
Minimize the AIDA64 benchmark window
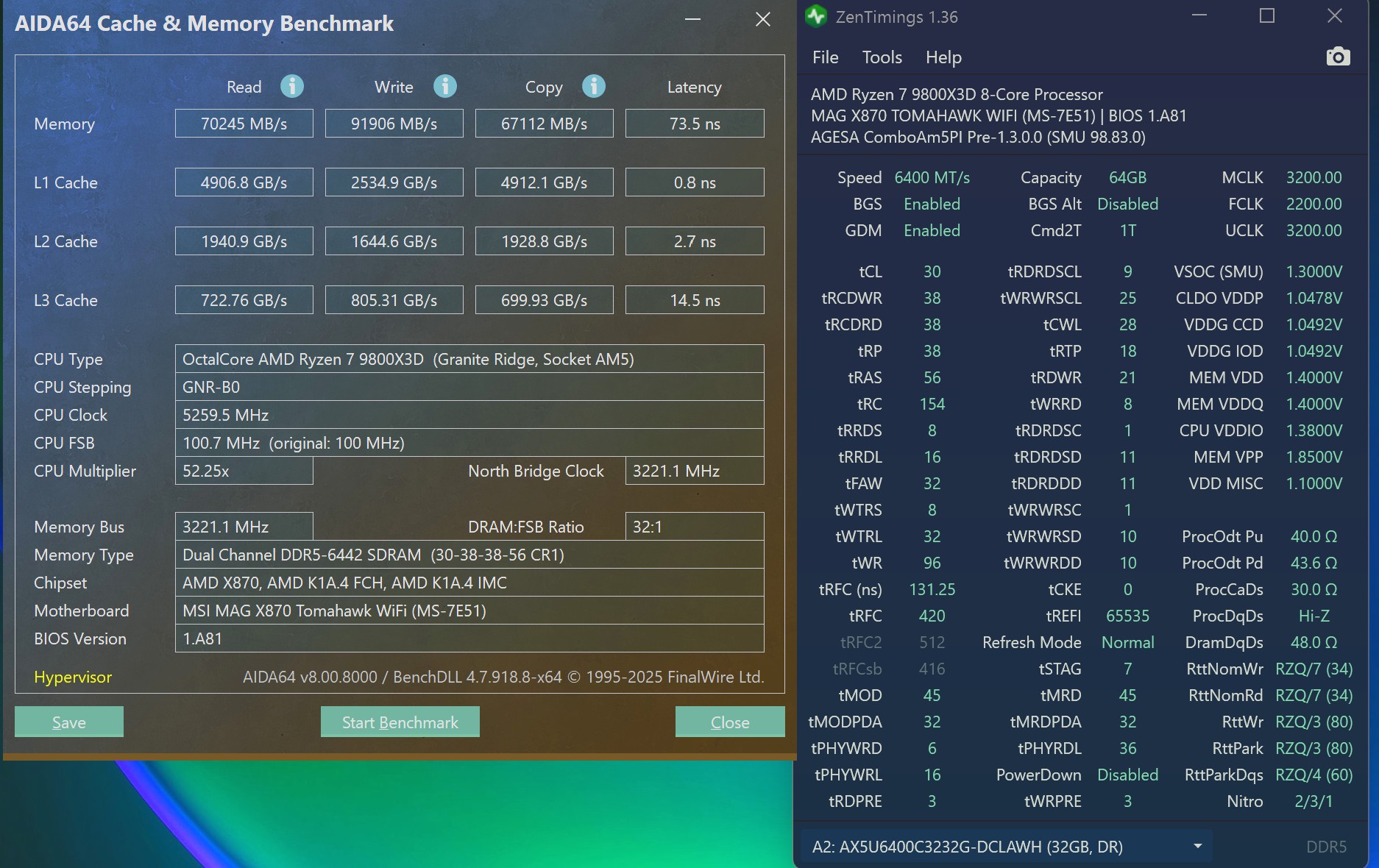click(692, 19)
